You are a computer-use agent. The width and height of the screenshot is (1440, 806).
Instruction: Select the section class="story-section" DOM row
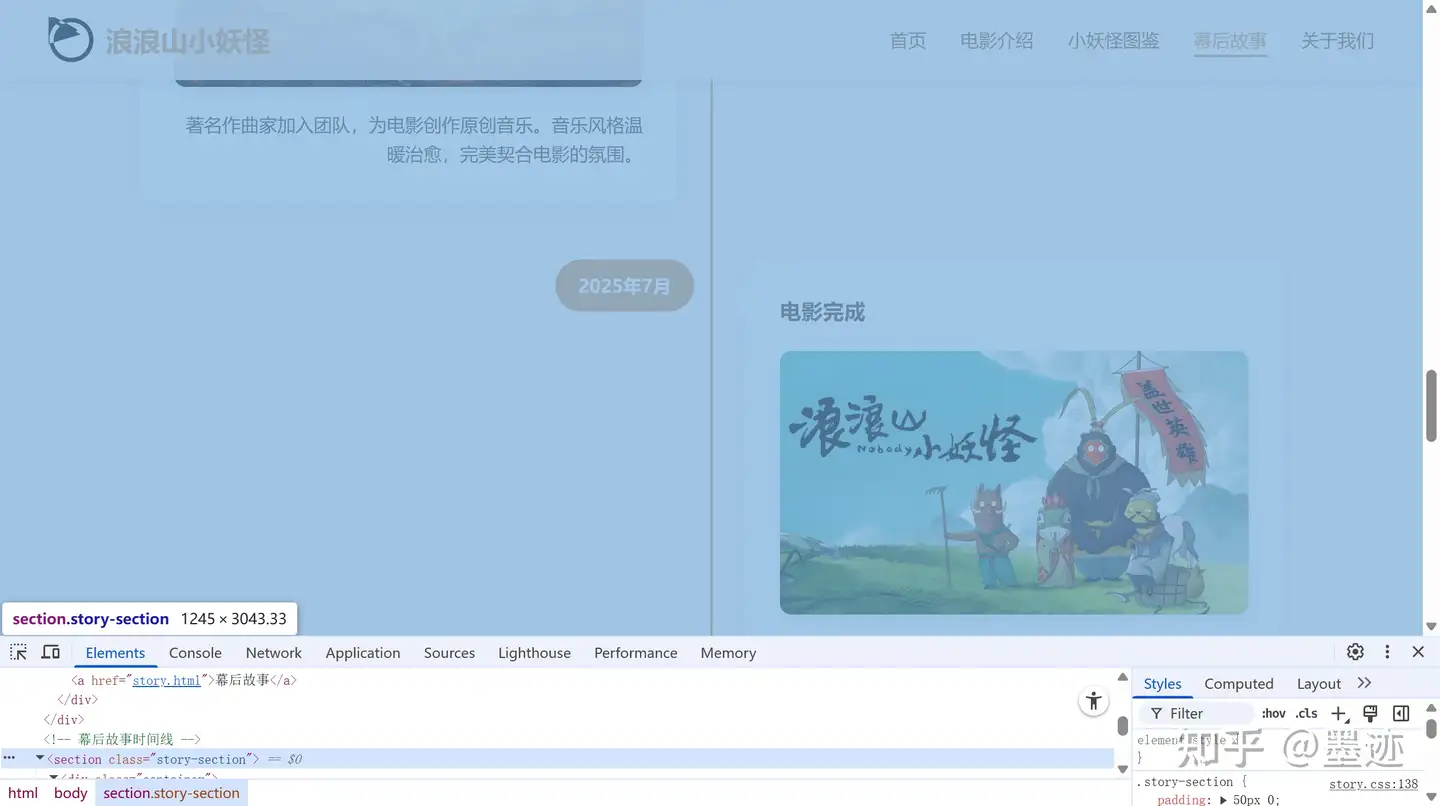tap(558, 759)
